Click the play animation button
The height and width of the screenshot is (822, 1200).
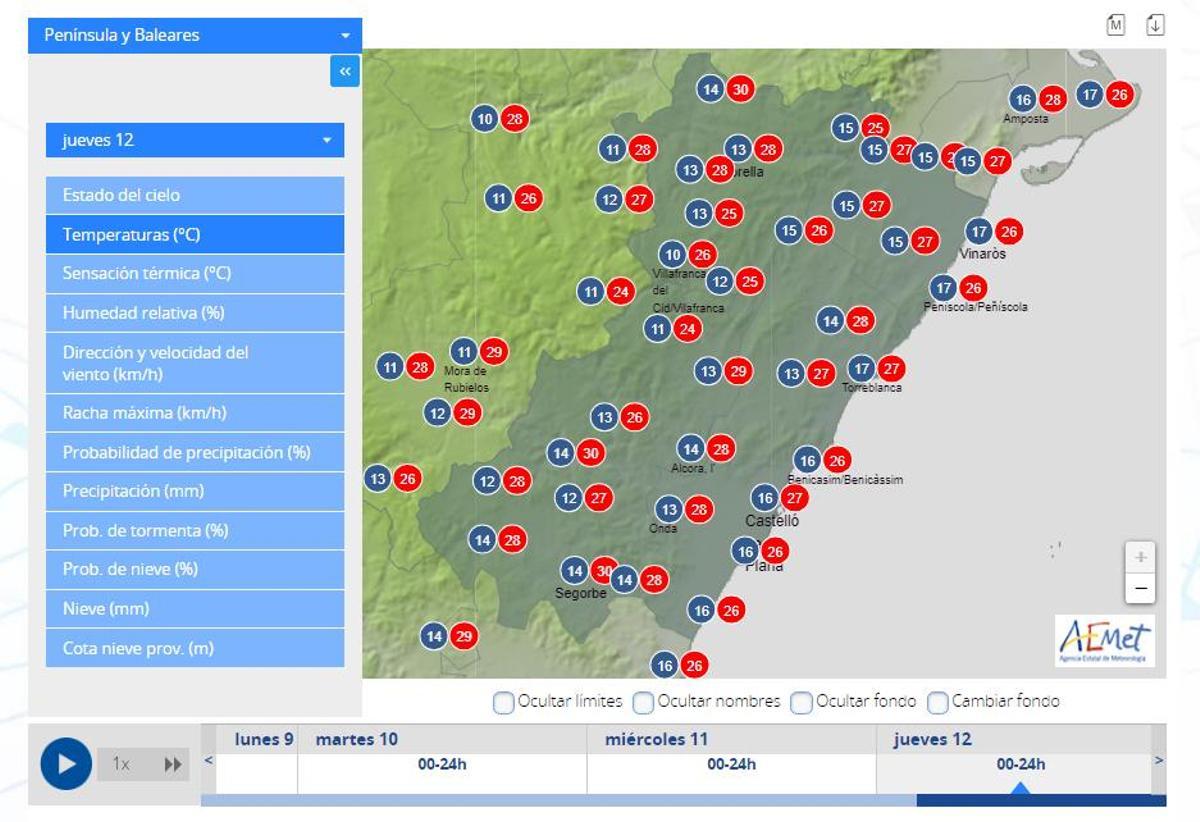point(66,764)
